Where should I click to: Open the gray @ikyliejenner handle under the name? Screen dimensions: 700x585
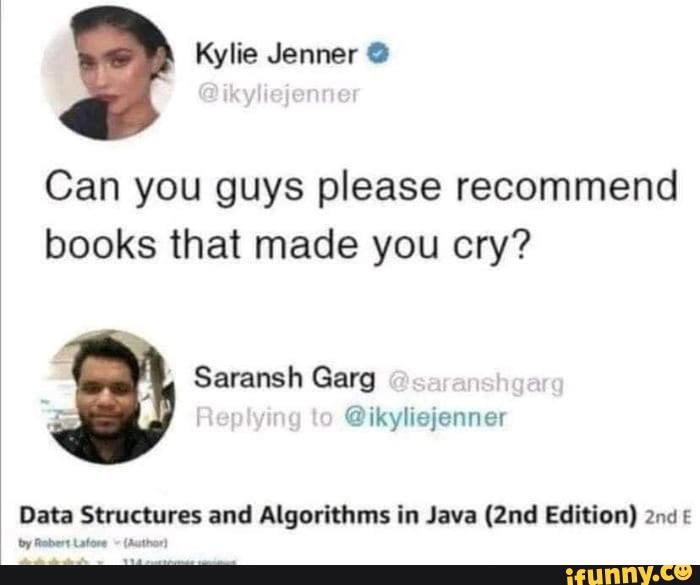tap(277, 94)
